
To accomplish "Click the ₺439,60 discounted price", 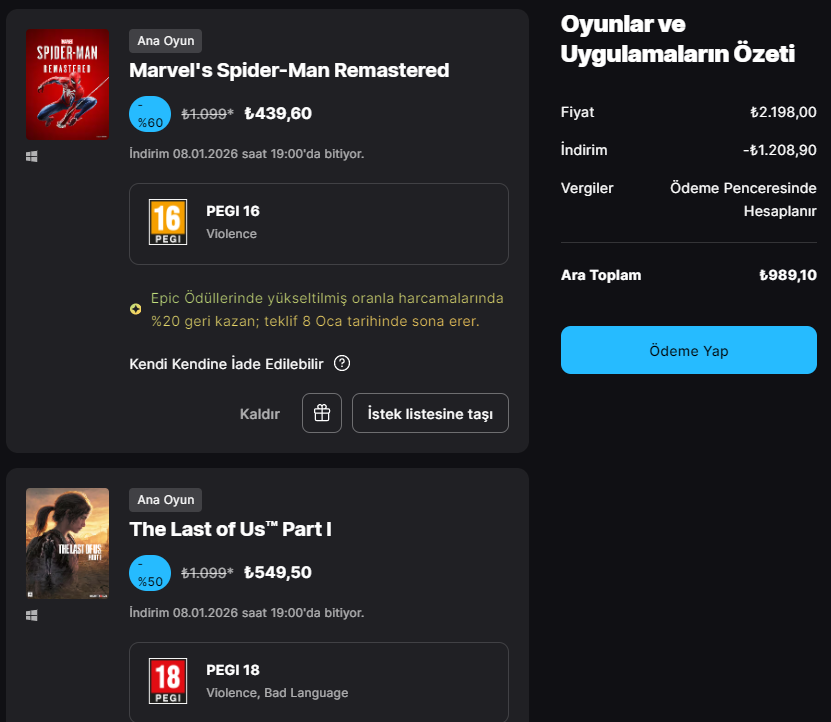I will (x=278, y=113).
